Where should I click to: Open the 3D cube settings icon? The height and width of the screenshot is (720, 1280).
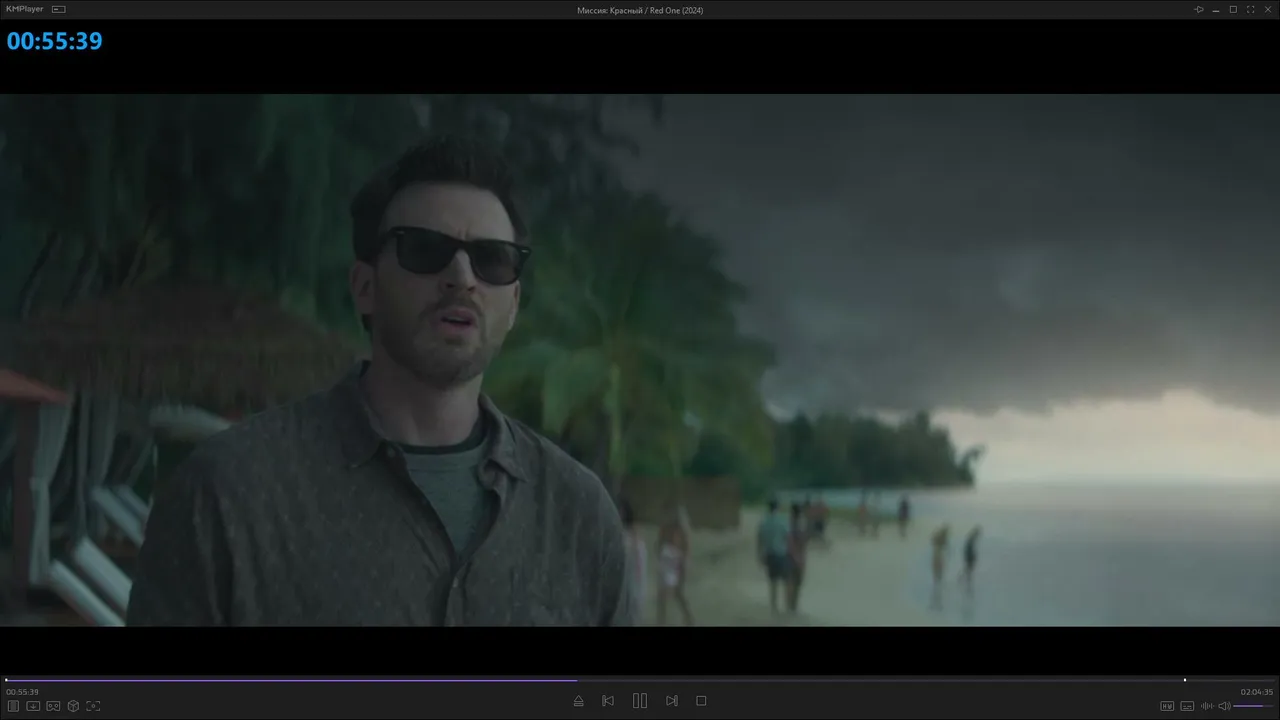73,706
